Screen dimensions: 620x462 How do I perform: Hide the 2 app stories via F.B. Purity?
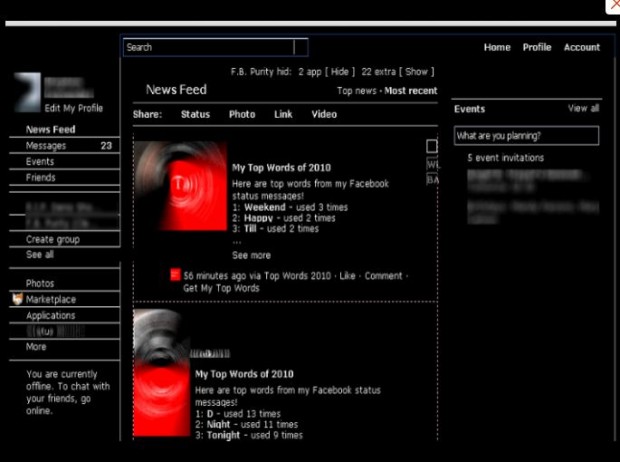[340, 72]
